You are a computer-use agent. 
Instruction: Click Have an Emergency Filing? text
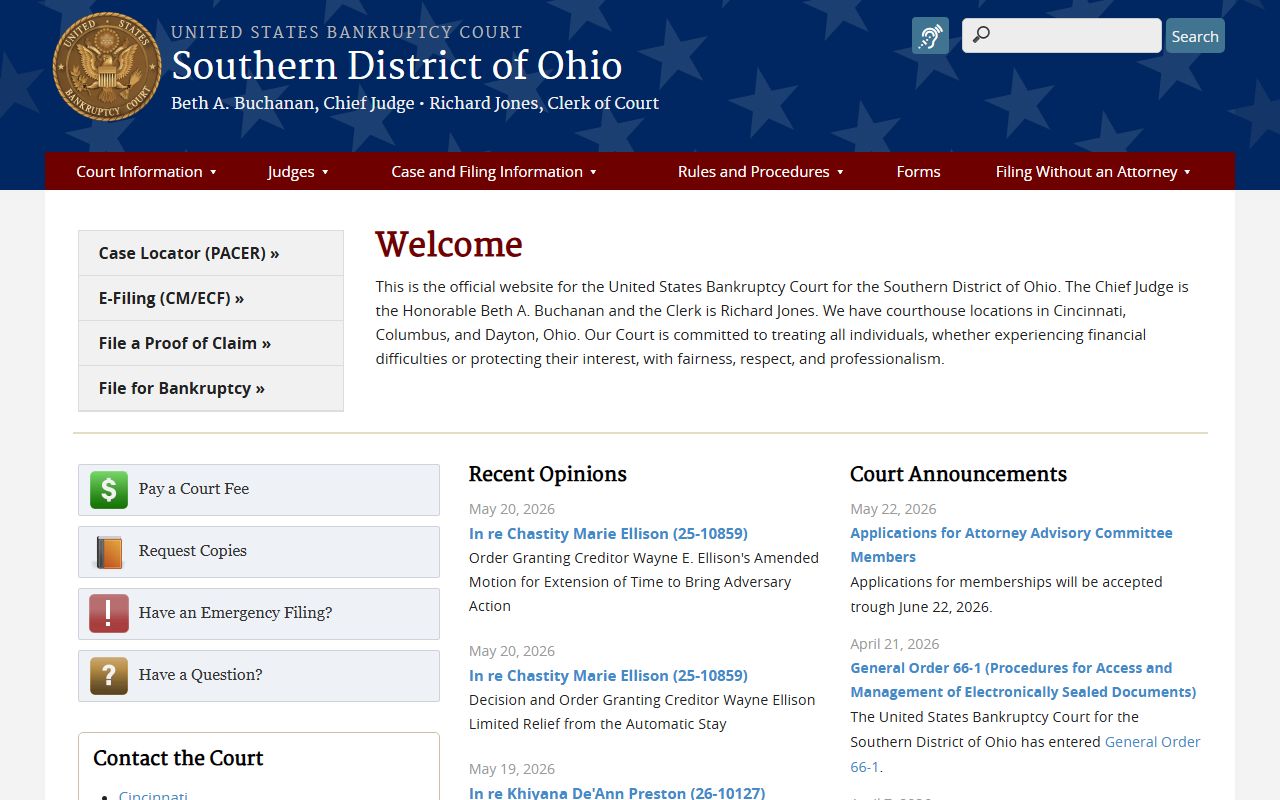[x=235, y=613]
